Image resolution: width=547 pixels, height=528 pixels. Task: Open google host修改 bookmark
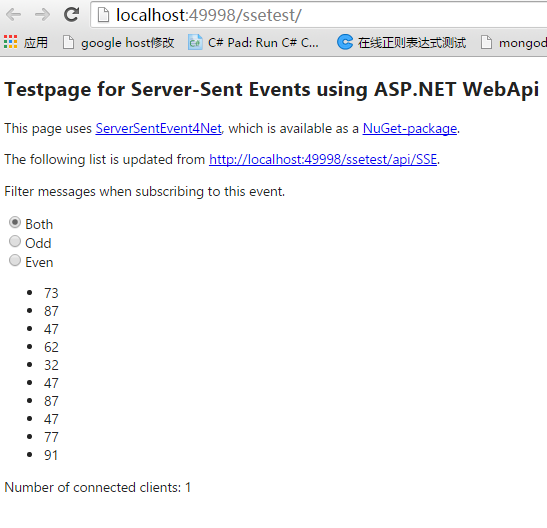coord(118,43)
